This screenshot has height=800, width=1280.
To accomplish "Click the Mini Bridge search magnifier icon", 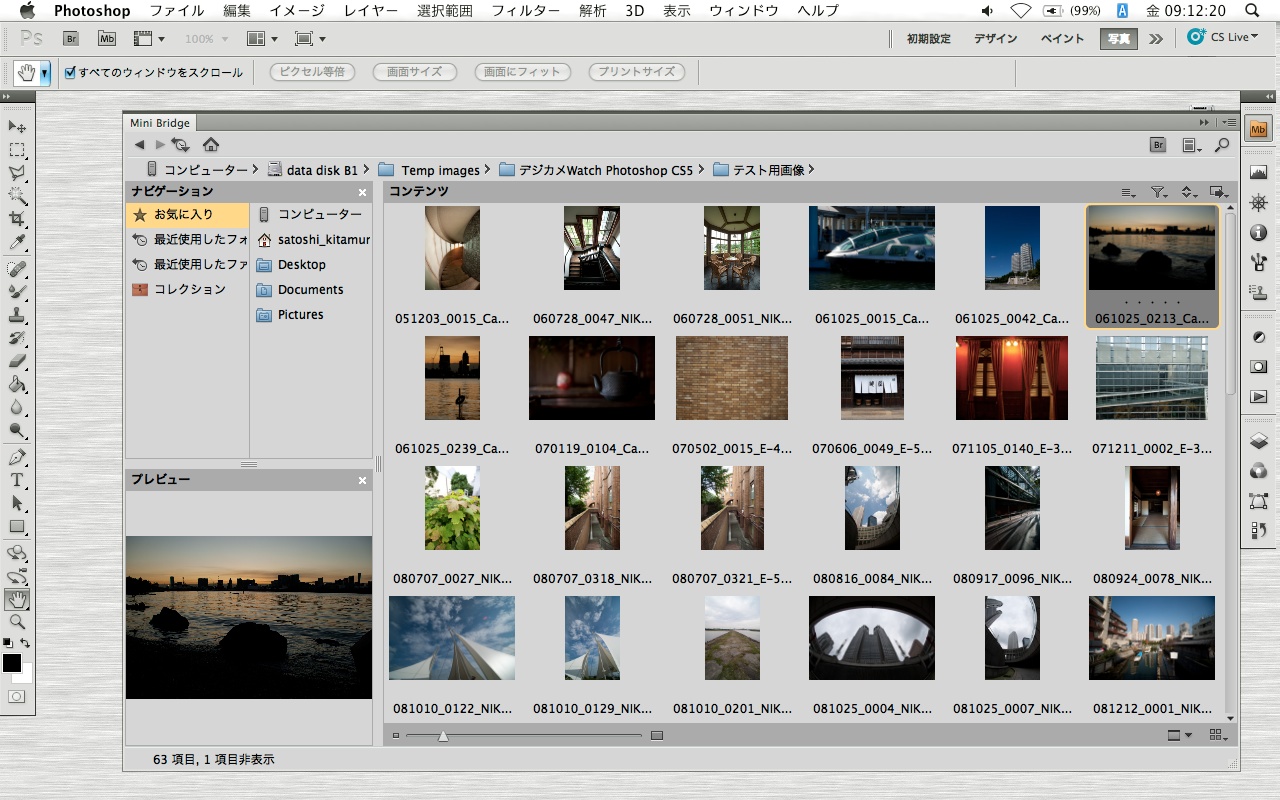I will click(1222, 145).
